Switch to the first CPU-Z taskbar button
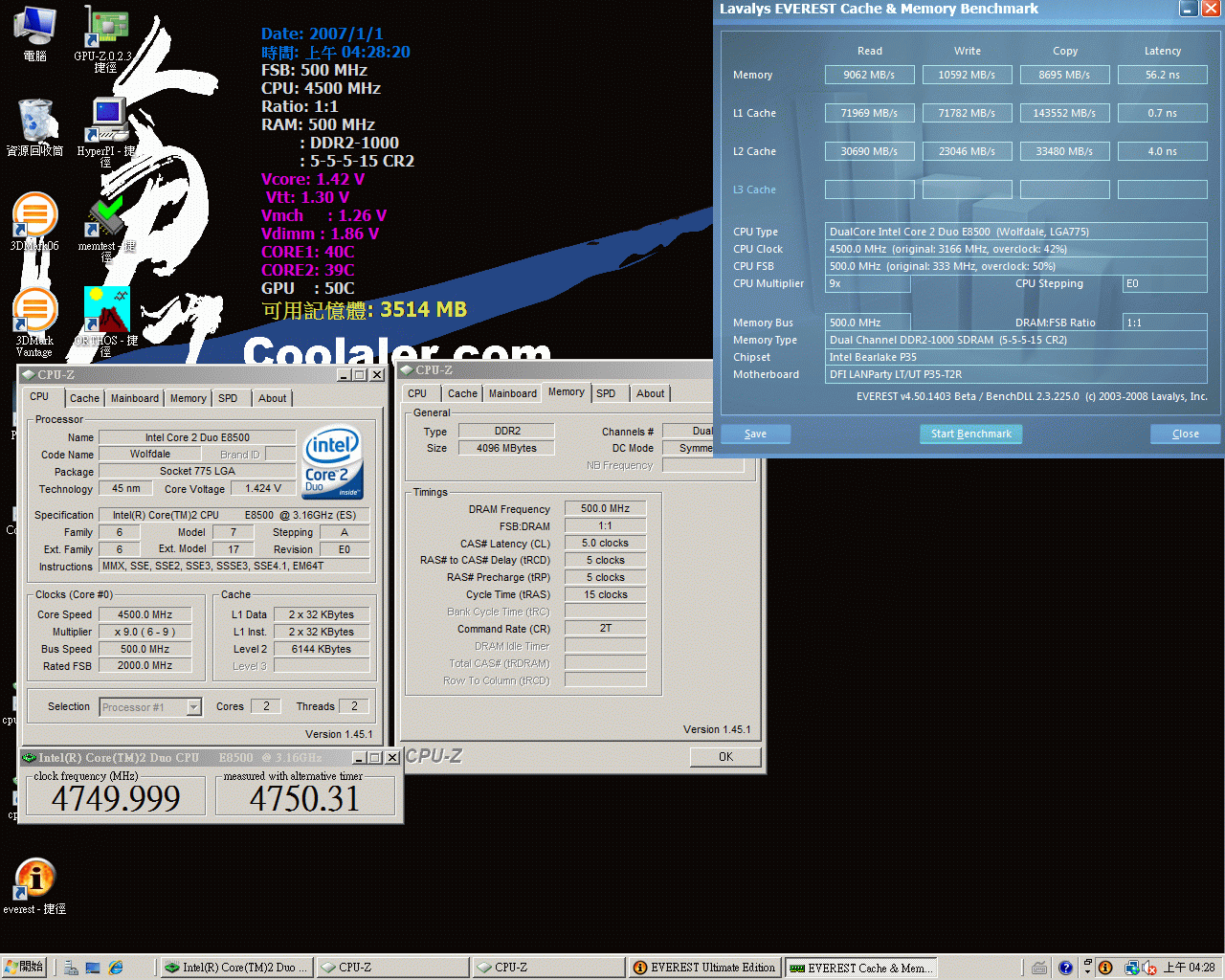The height and width of the screenshot is (980, 1225). 392,968
